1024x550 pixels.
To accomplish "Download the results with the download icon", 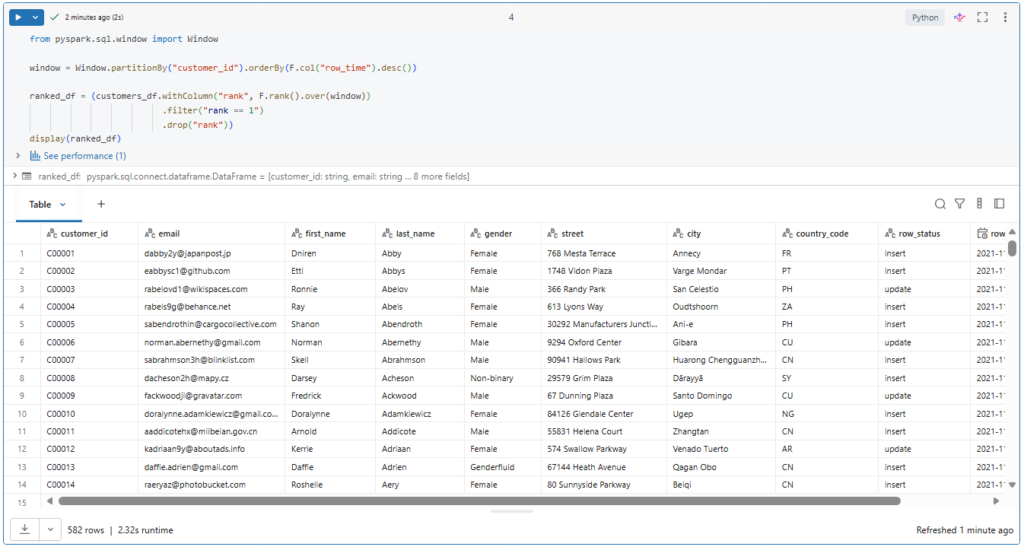I will pyautogui.click(x=22, y=529).
